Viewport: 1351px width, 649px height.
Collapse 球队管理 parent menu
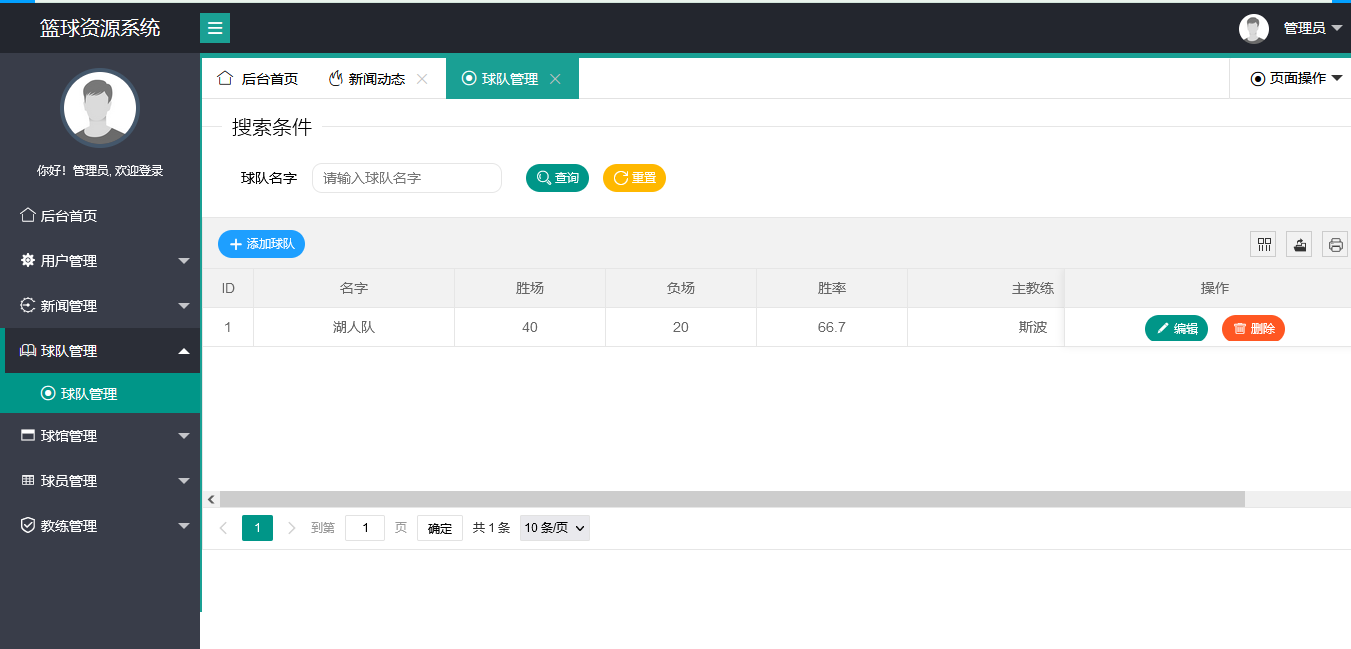(100, 351)
